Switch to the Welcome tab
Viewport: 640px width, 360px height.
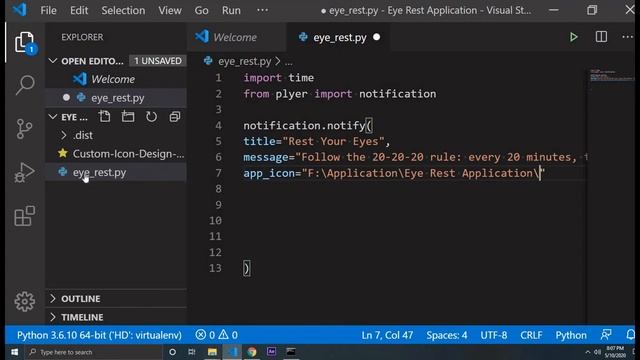click(237, 37)
